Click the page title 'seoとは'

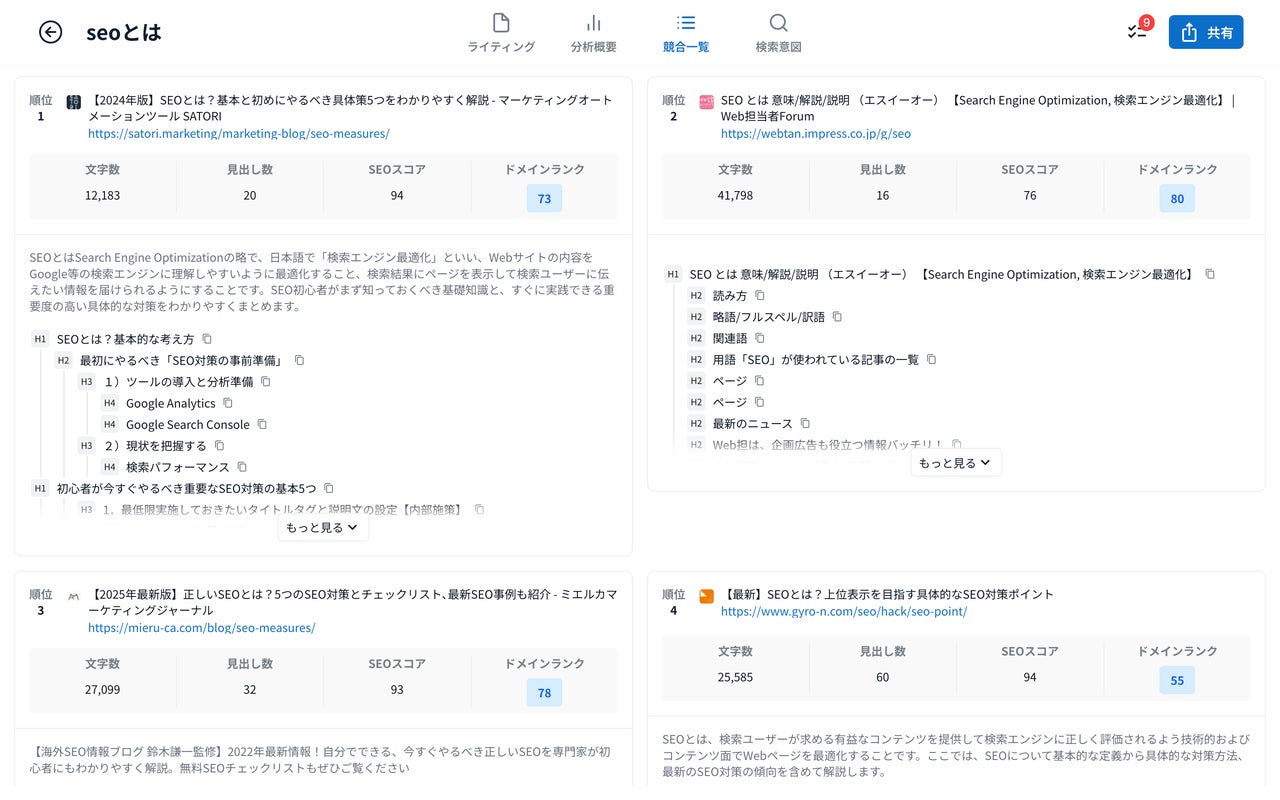click(x=124, y=32)
